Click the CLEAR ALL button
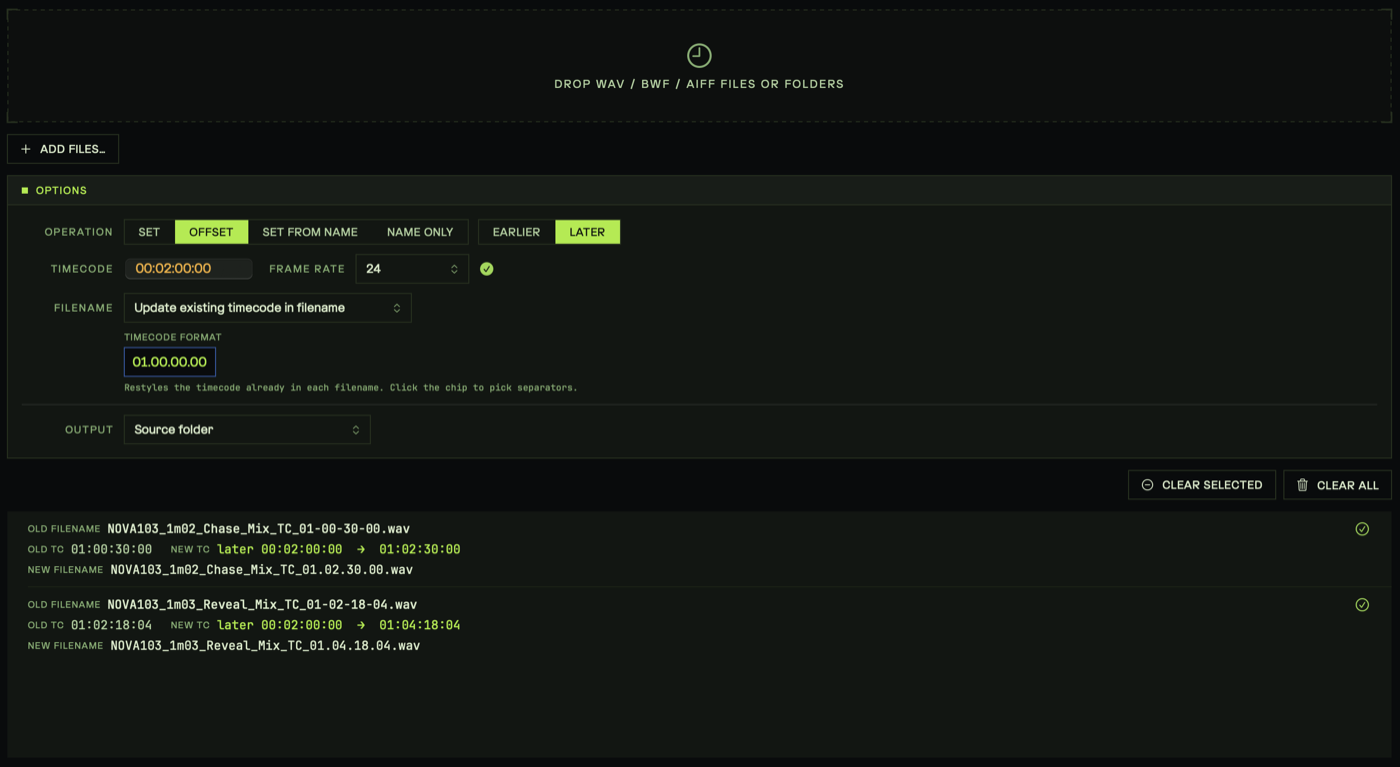Screen dimensions: 1400x767 click(1337, 485)
